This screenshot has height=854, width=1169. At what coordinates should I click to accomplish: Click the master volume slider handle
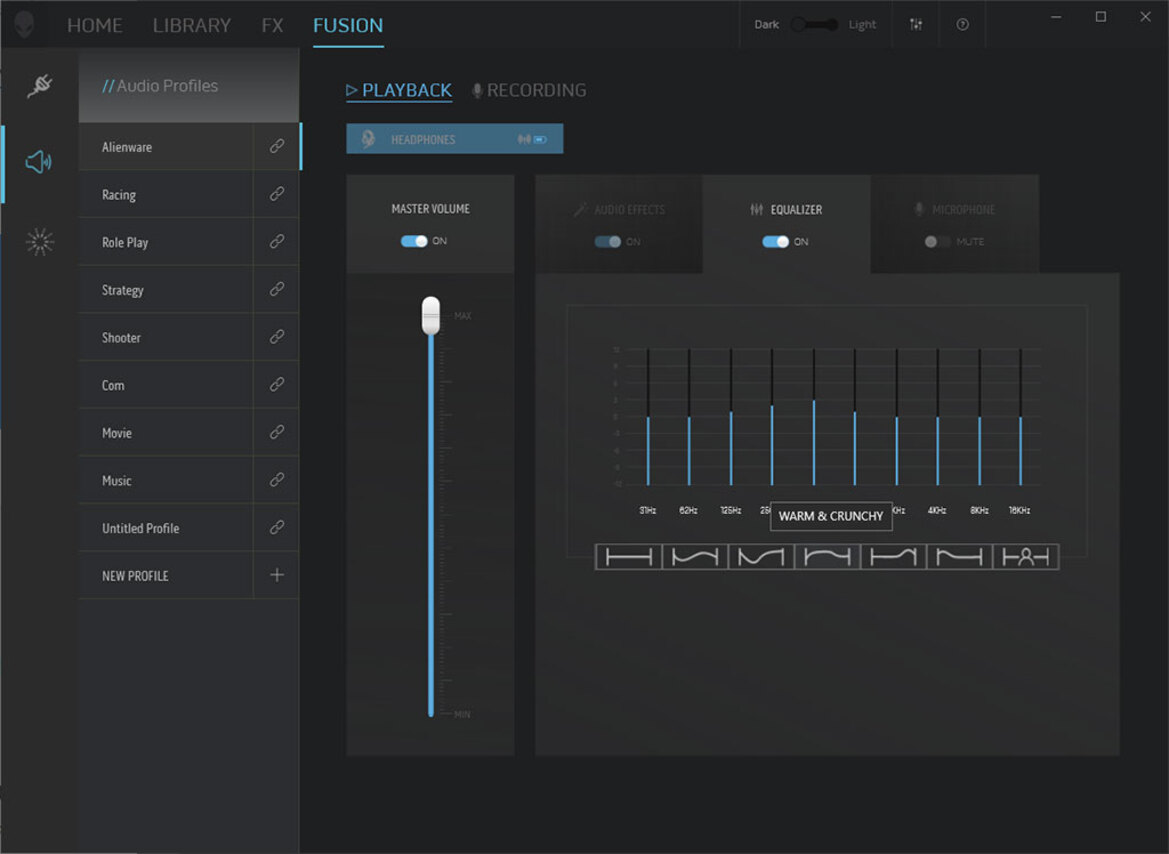click(x=431, y=315)
